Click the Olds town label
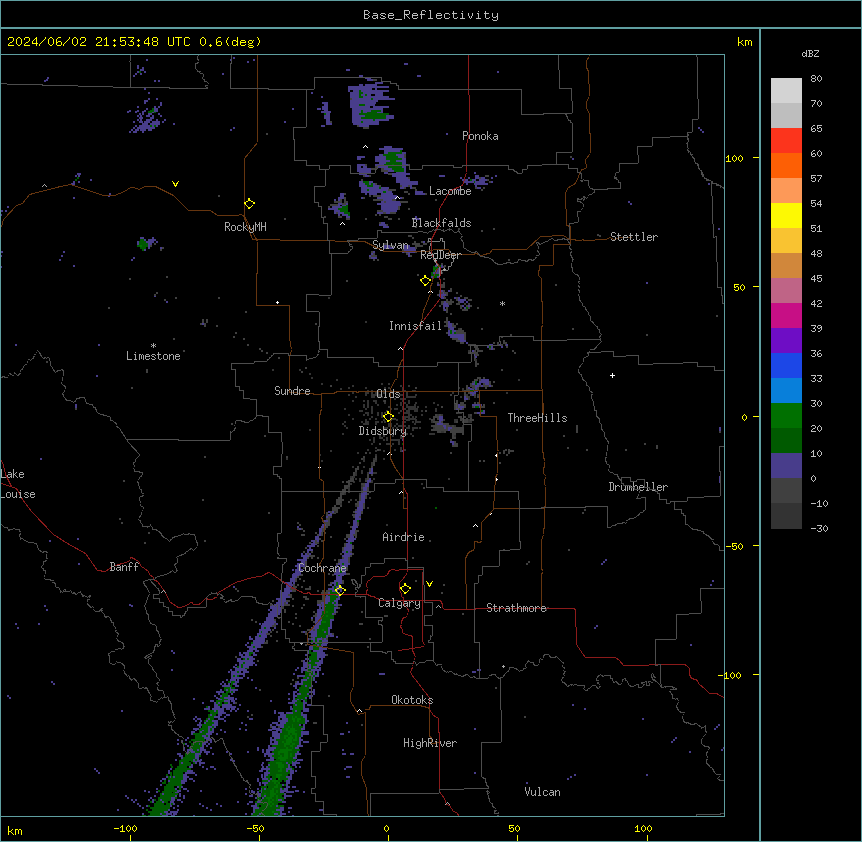Screen dimensions: 862x842 (x=388, y=394)
